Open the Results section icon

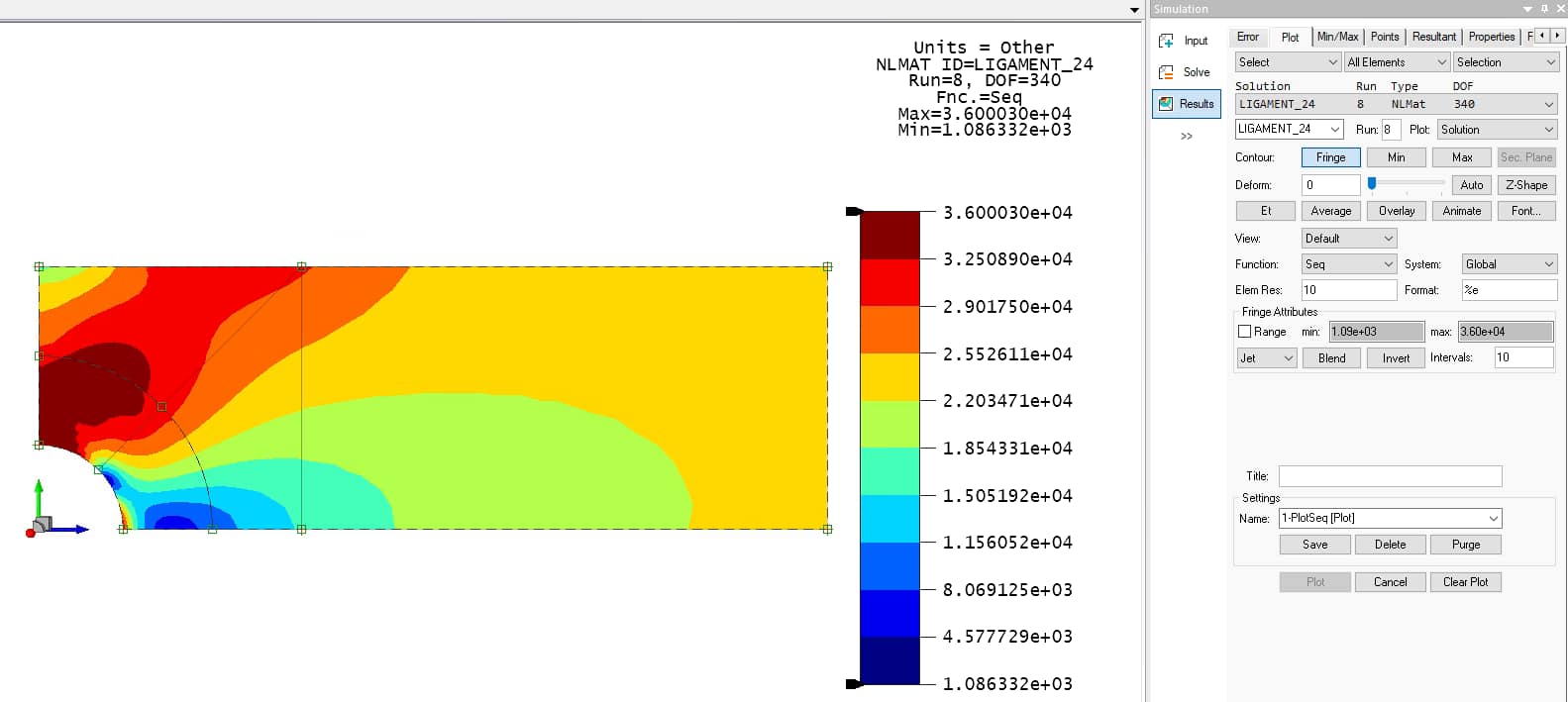click(1167, 104)
